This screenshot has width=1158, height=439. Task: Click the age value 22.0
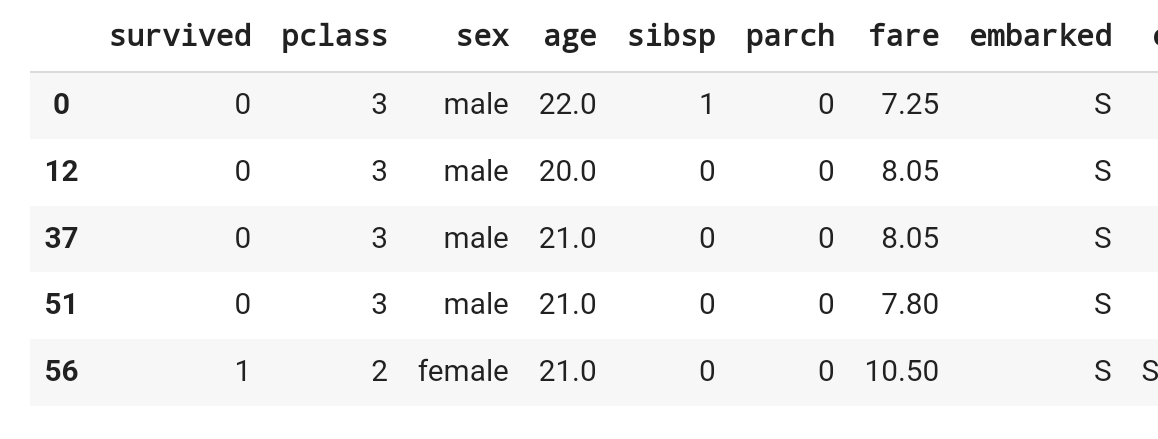567,105
